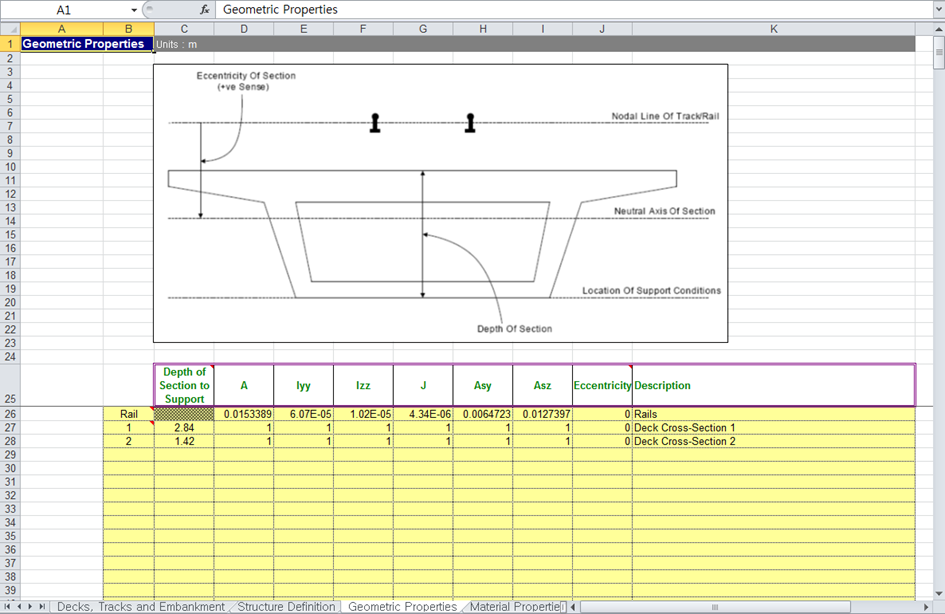Select the 2.84 depth cell
This screenshot has width=945, height=614.
click(184, 428)
